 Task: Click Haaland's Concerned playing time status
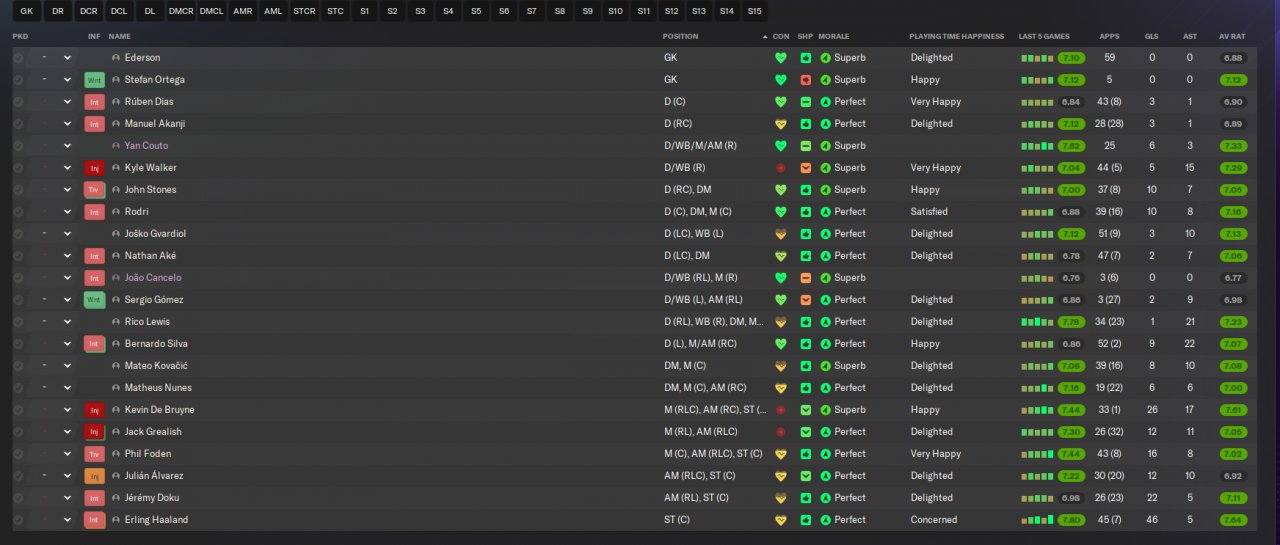tap(934, 520)
